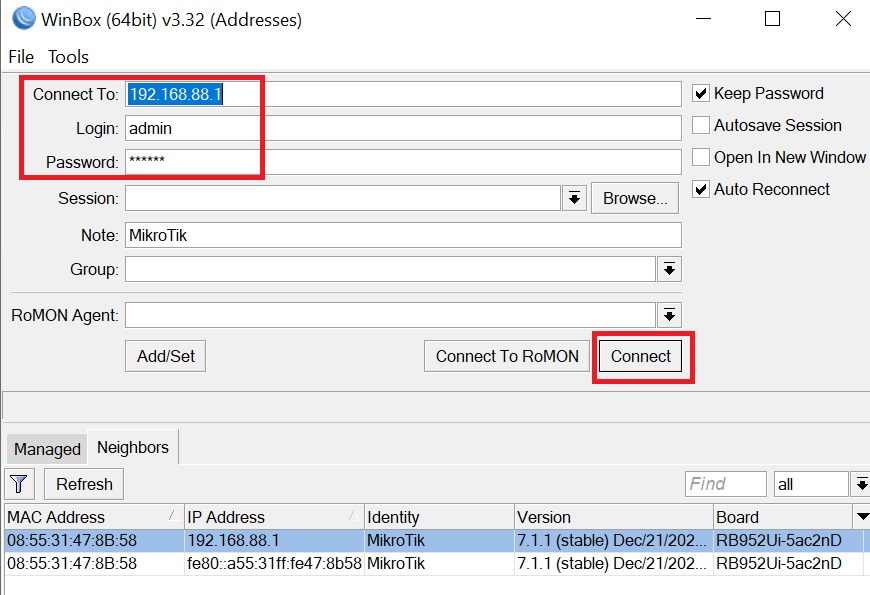Sort by the Identity column header
Image resolution: width=870 pixels, height=595 pixels.
[439, 517]
